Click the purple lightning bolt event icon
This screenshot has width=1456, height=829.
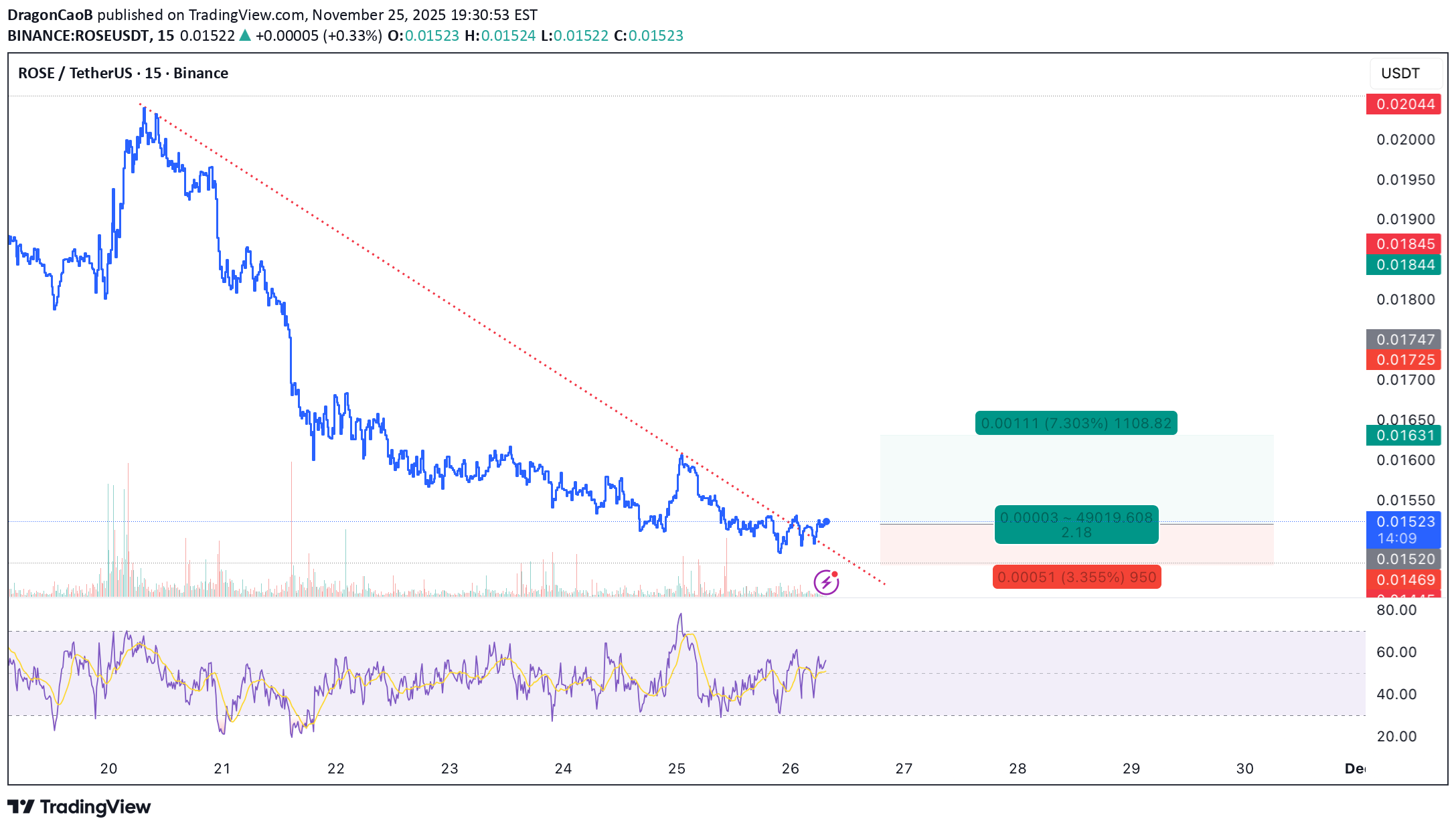pos(826,582)
